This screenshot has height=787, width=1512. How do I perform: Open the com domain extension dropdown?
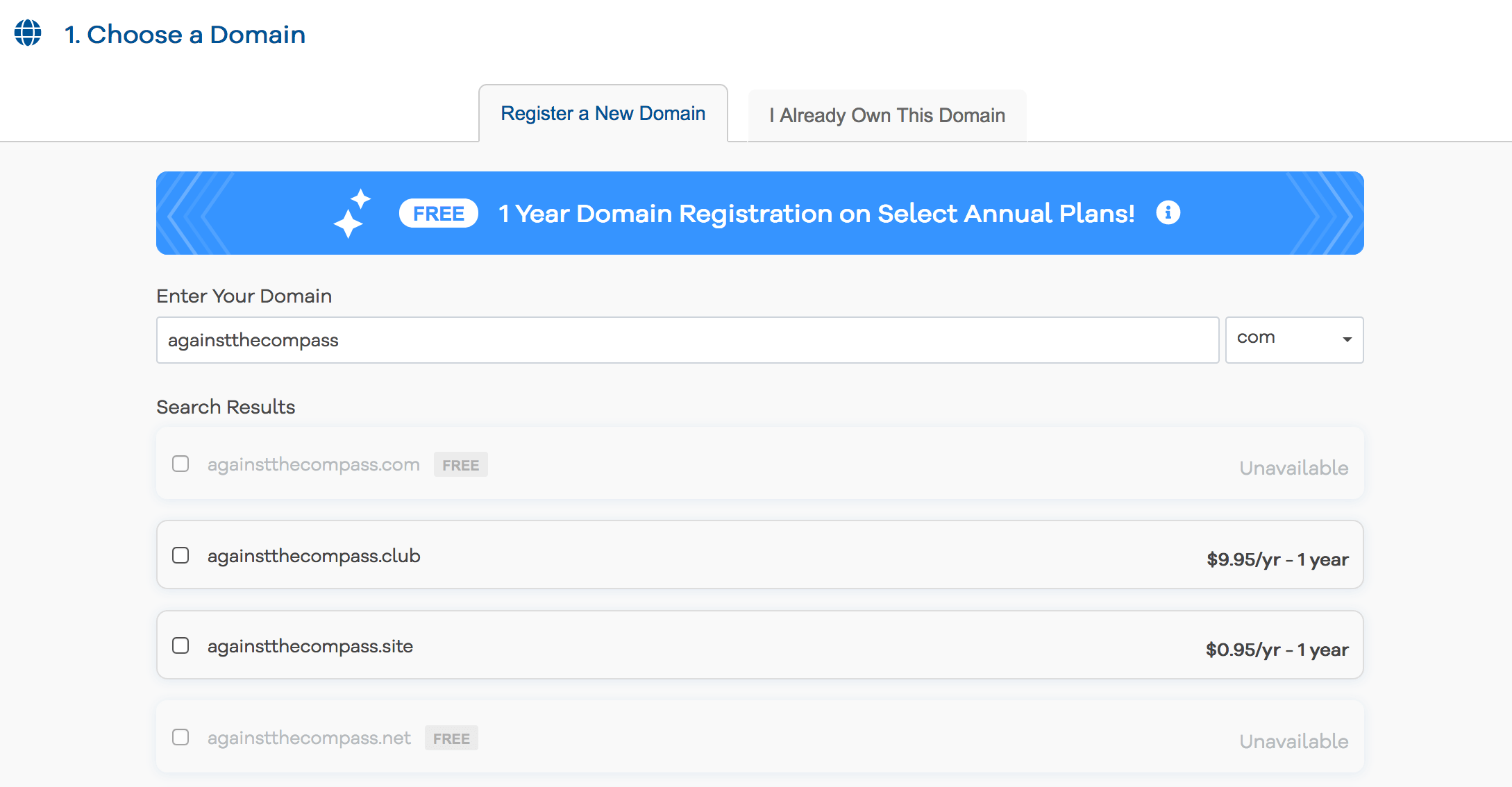click(x=1294, y=340)
